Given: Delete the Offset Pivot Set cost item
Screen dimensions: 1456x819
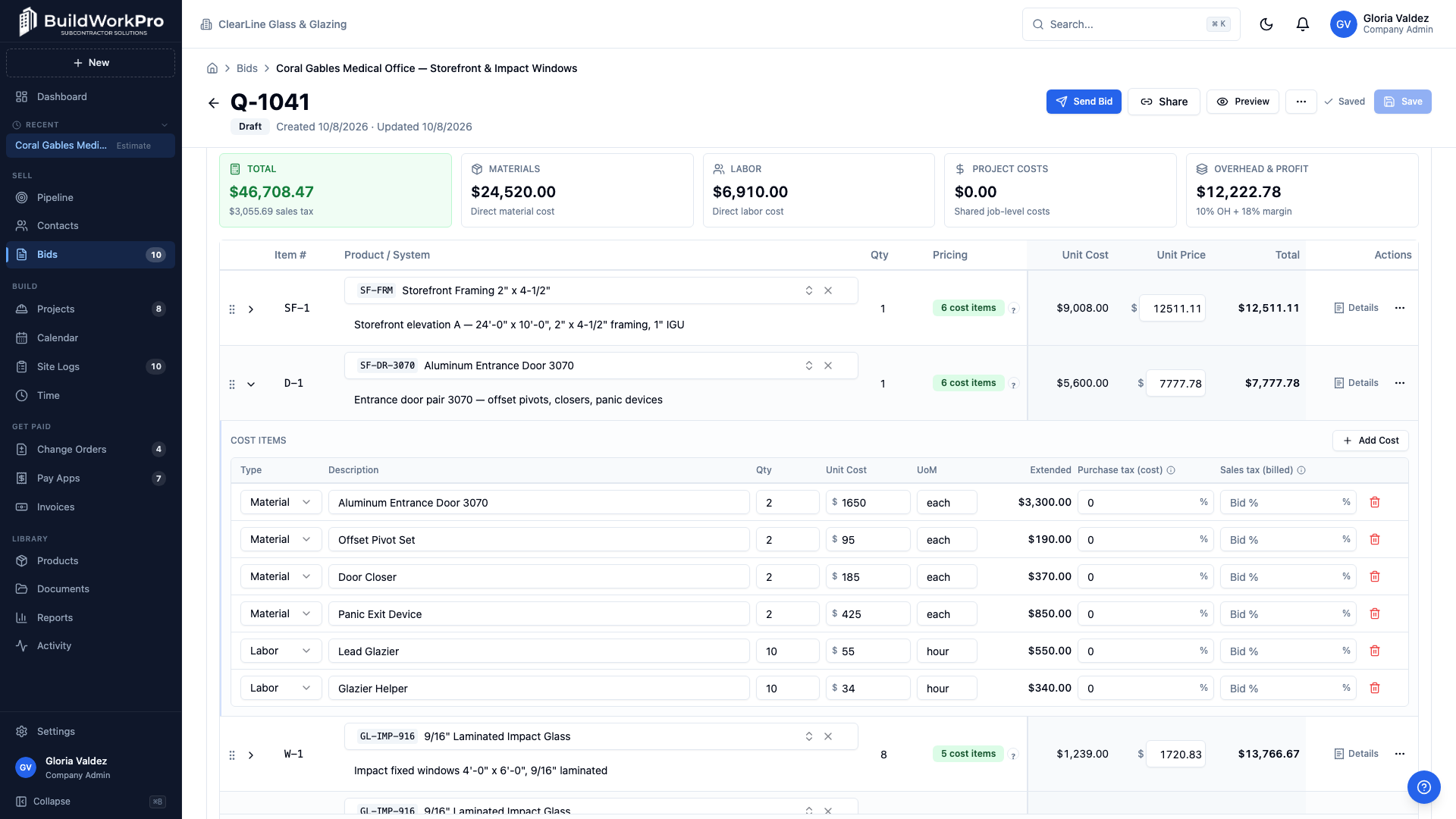Looking at the screenshot, I should (x=1375, y=539).
